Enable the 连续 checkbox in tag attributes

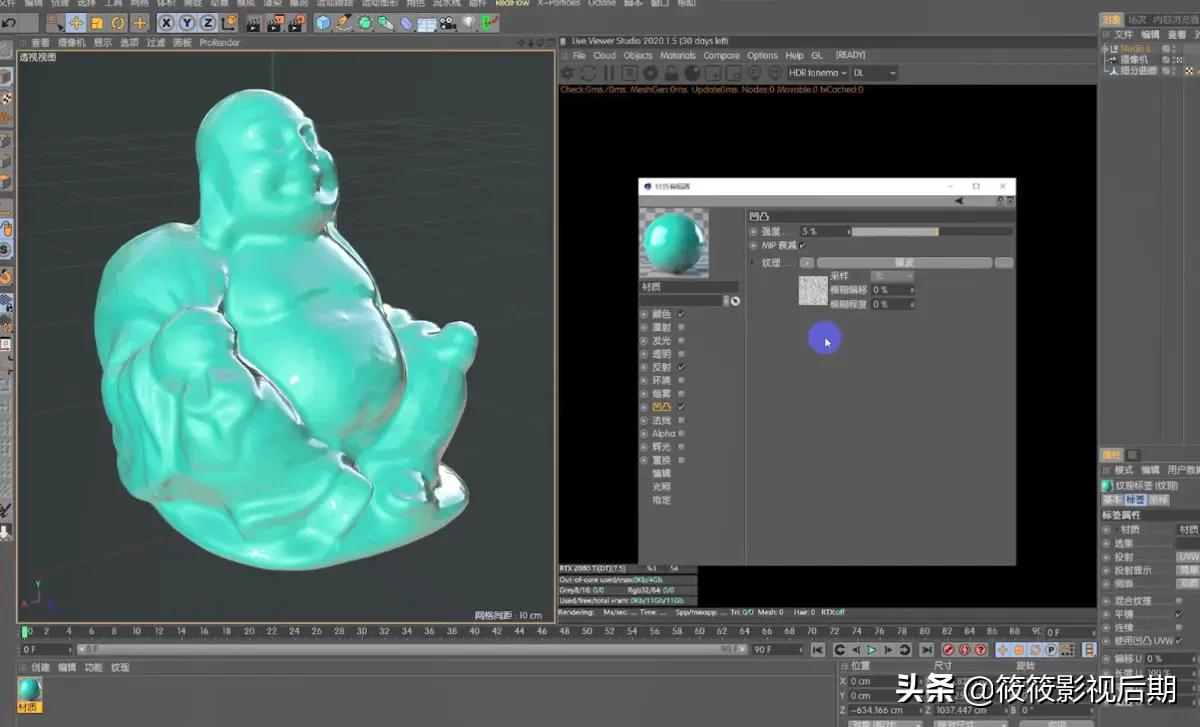[1180, 627]
